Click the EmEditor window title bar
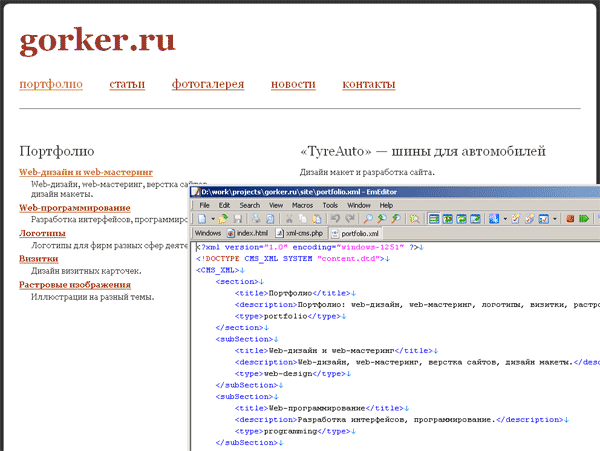Image resolution: width=600 pixels, height=451 pixels. pyautogui.click(x=395, y=192)
